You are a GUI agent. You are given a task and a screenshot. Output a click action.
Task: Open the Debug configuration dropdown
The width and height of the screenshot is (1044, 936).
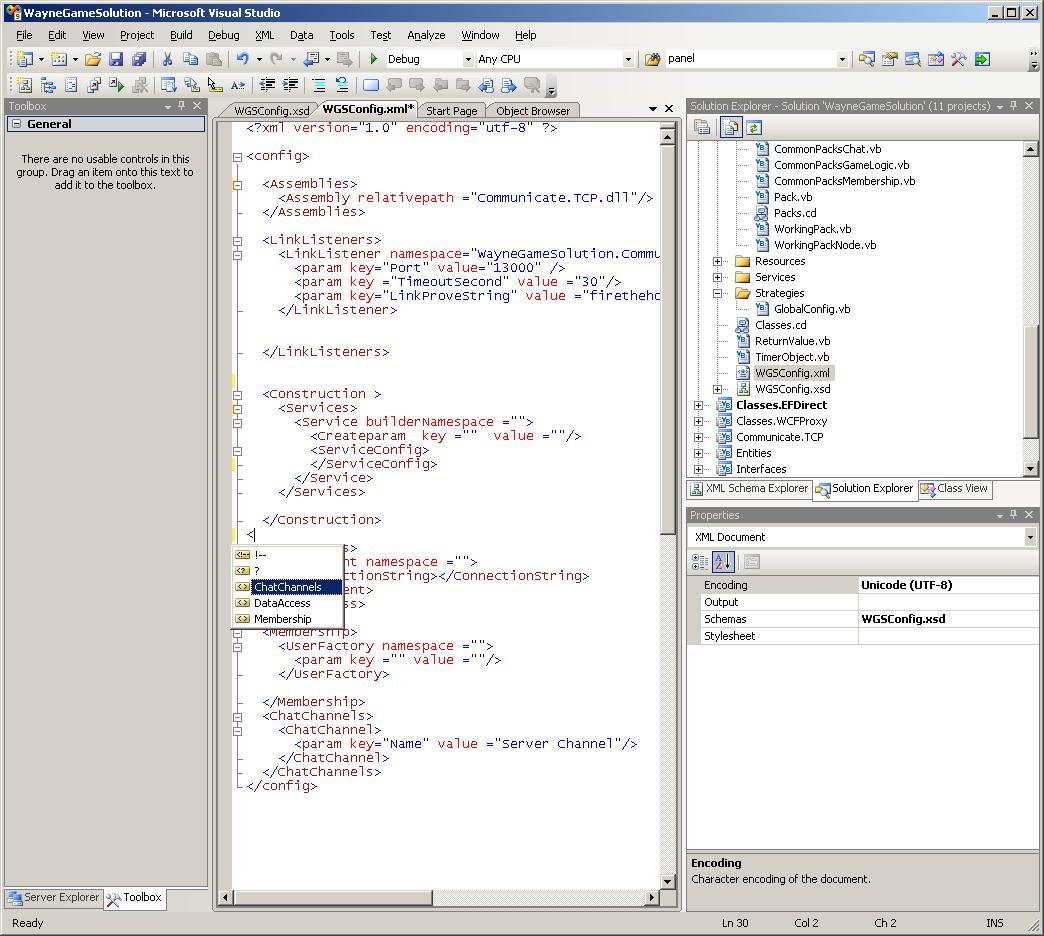(468, 59)
